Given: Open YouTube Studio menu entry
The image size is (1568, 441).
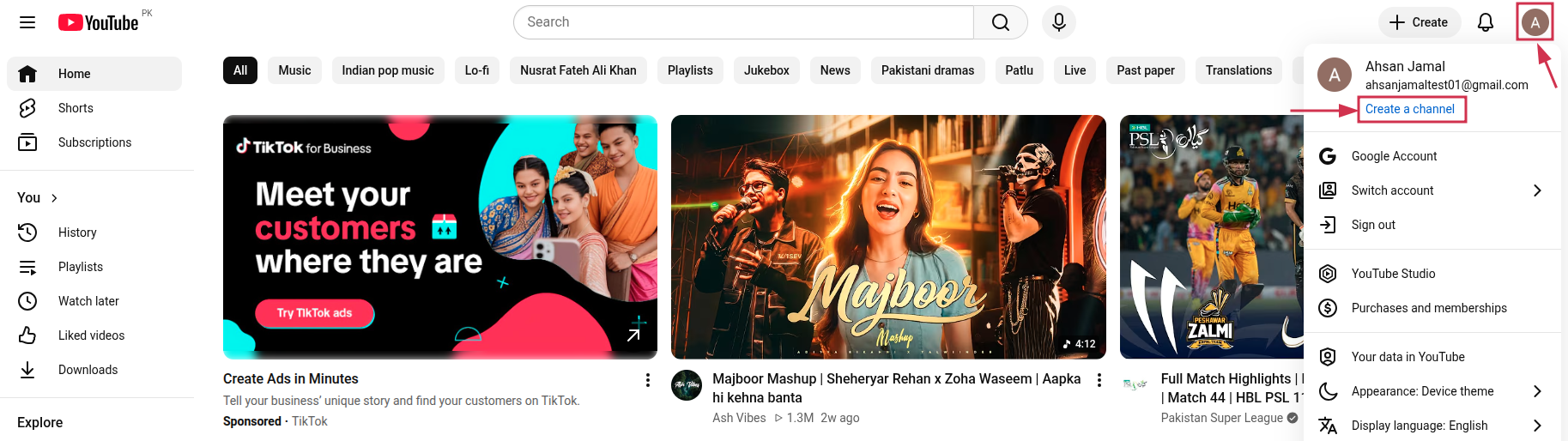Looking at the screenshot, I should [x=1432, y=274].
